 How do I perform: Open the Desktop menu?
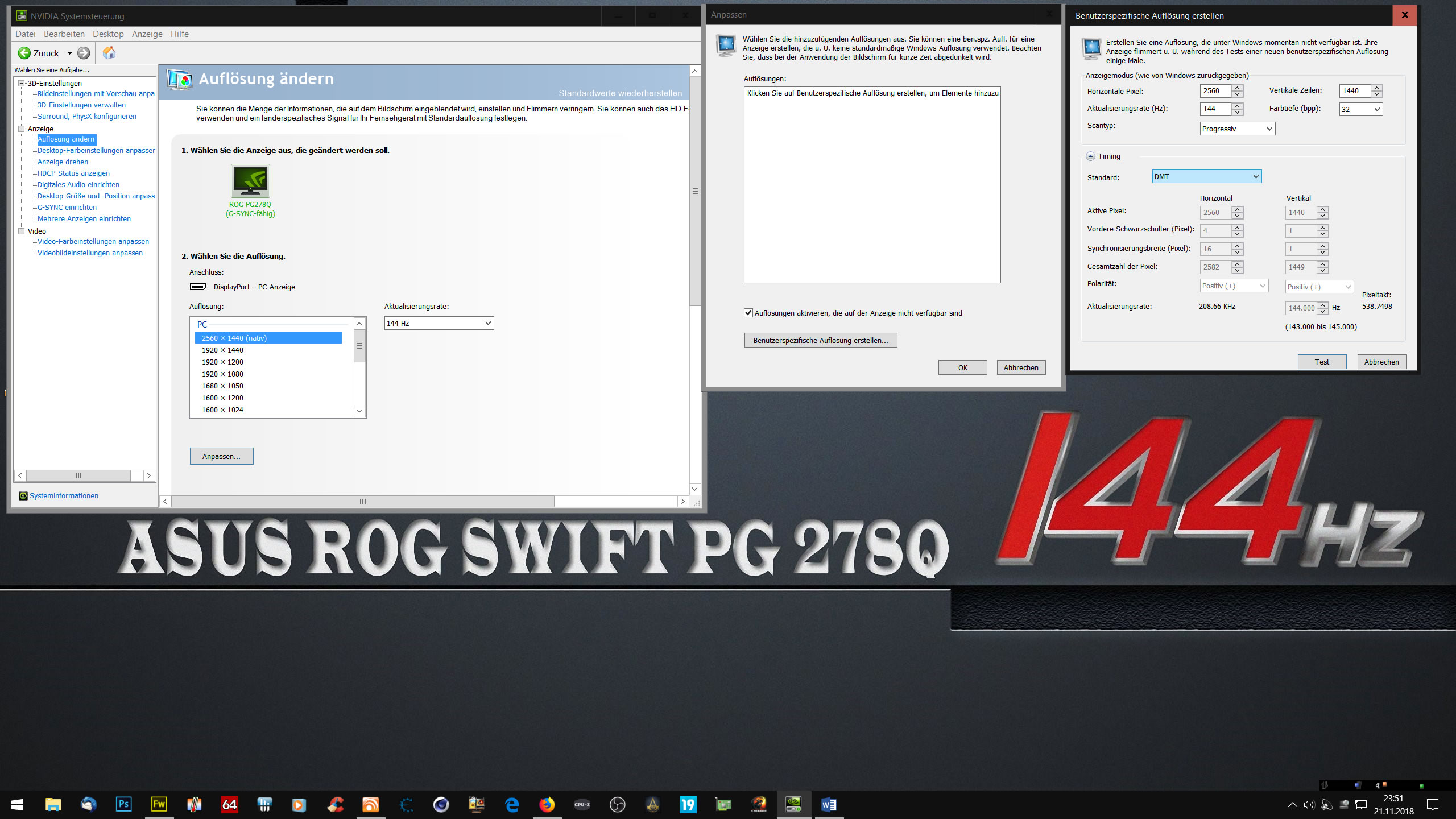[x=108, y=34]
